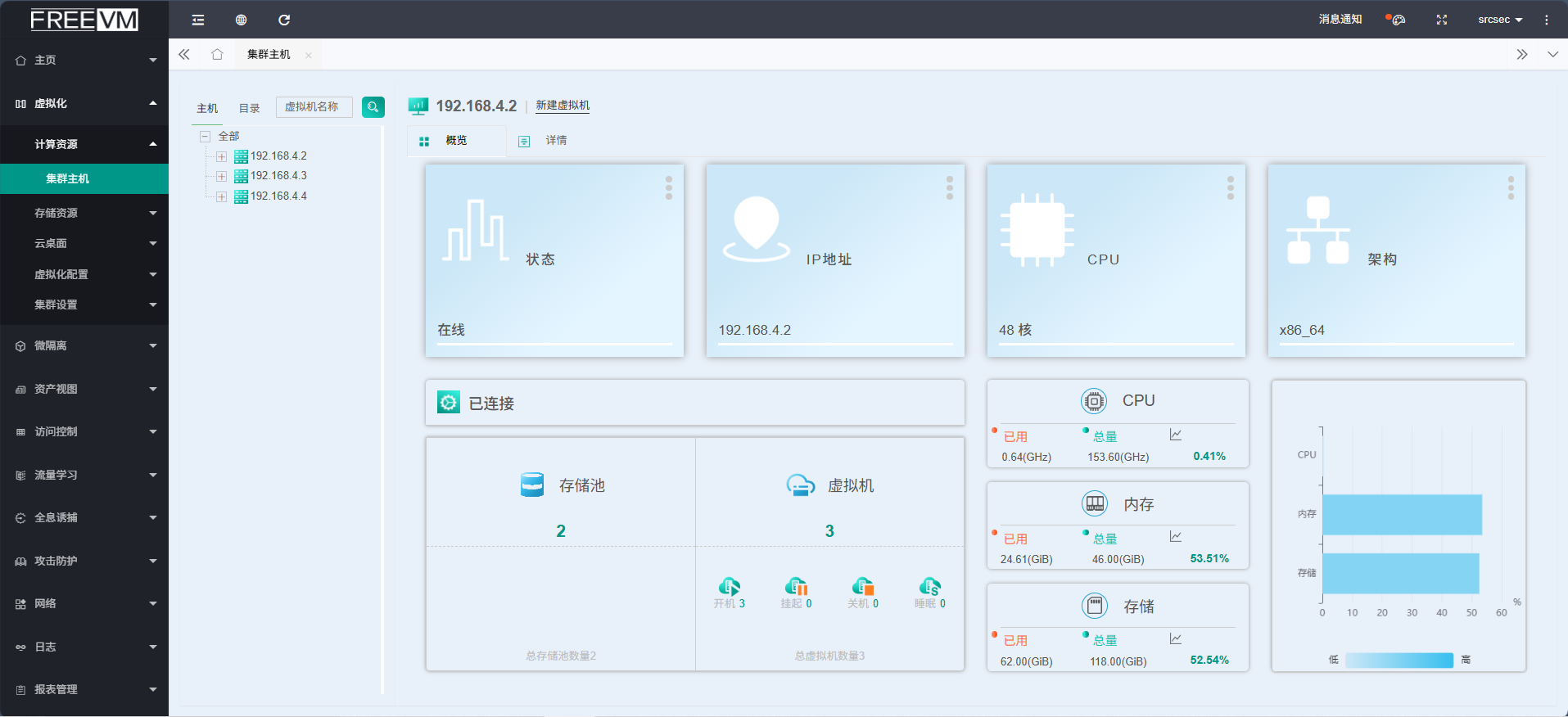This screenshot has height=717, width=1568.
Task: Open the srcsec user dropdown
Action: 1499,20
